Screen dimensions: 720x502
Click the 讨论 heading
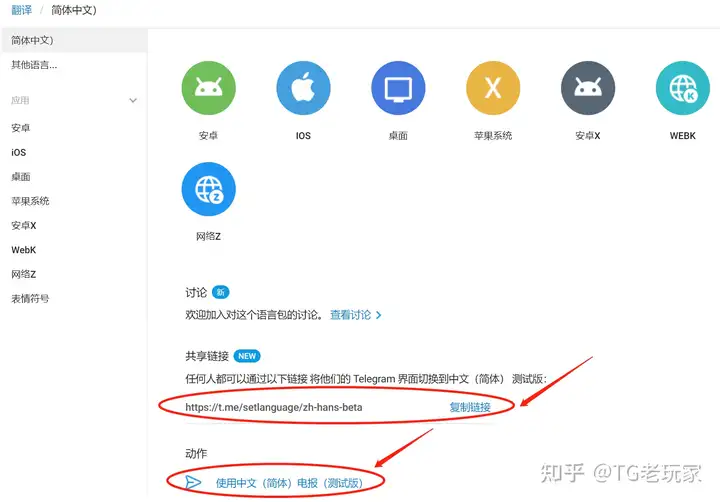click(196, 292)
